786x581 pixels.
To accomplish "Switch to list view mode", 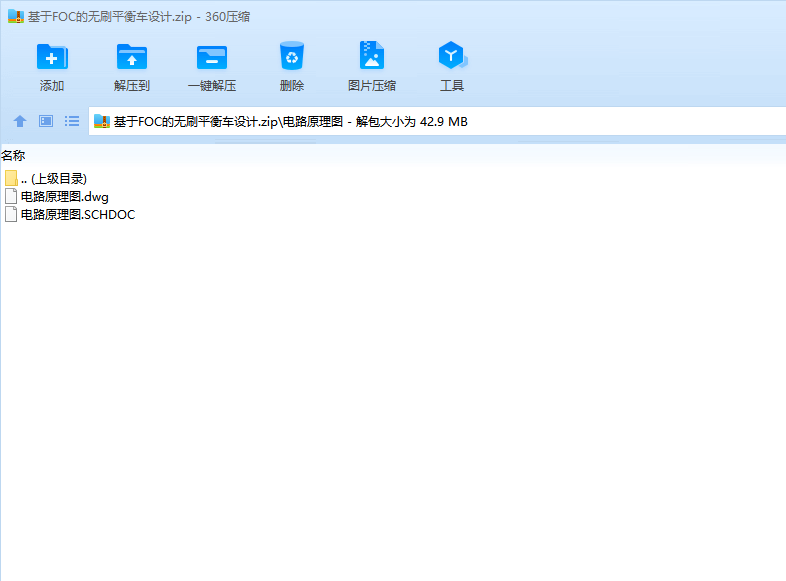I will click(x=72, y=121).
